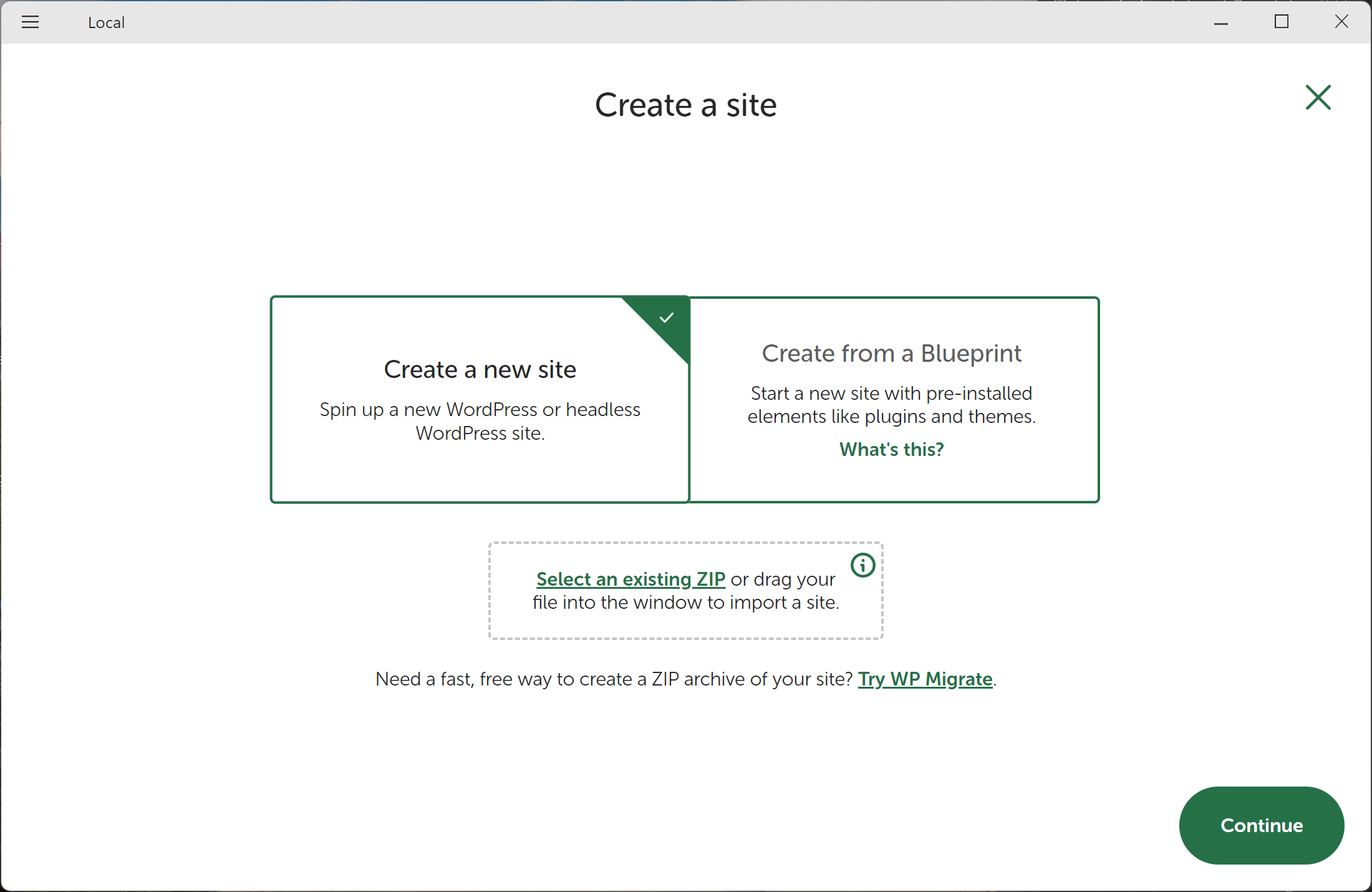1372x892 pixels.
Task: Click inside the dashed ZIP drop zone
Action: [686, 624]
